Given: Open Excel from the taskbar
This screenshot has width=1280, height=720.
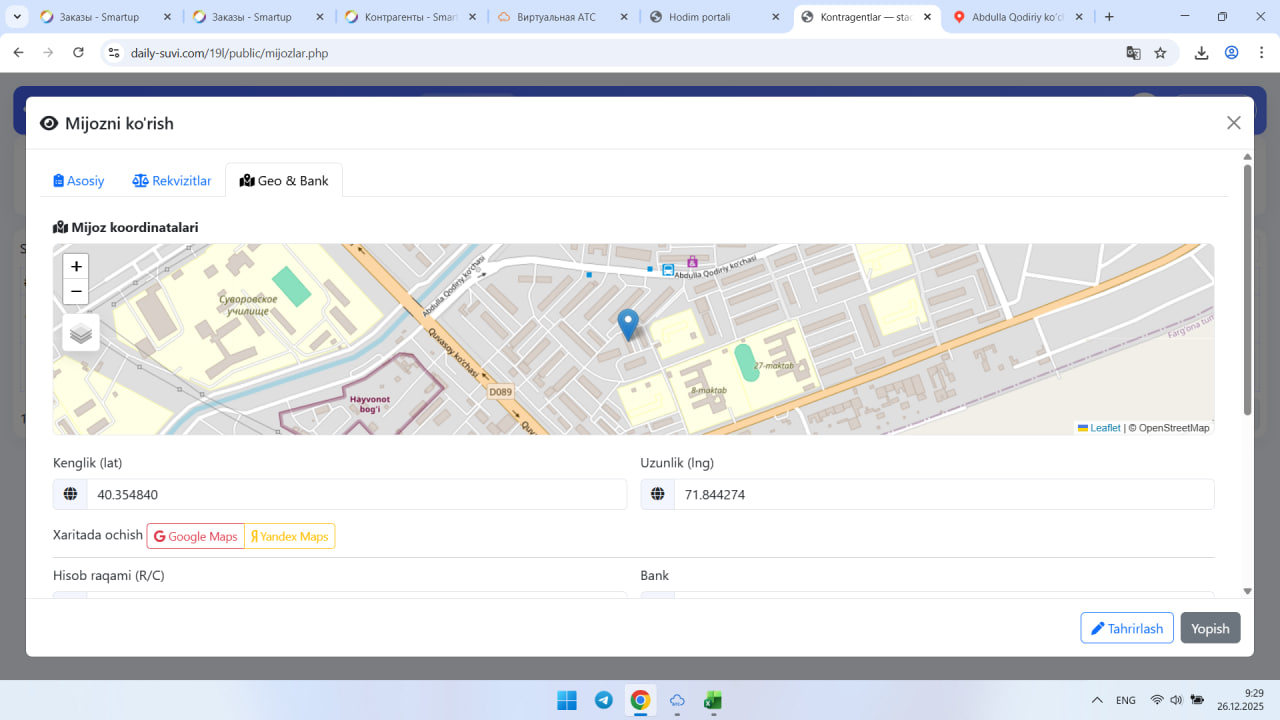Looking at the screenshot, I should click(713, 700).
